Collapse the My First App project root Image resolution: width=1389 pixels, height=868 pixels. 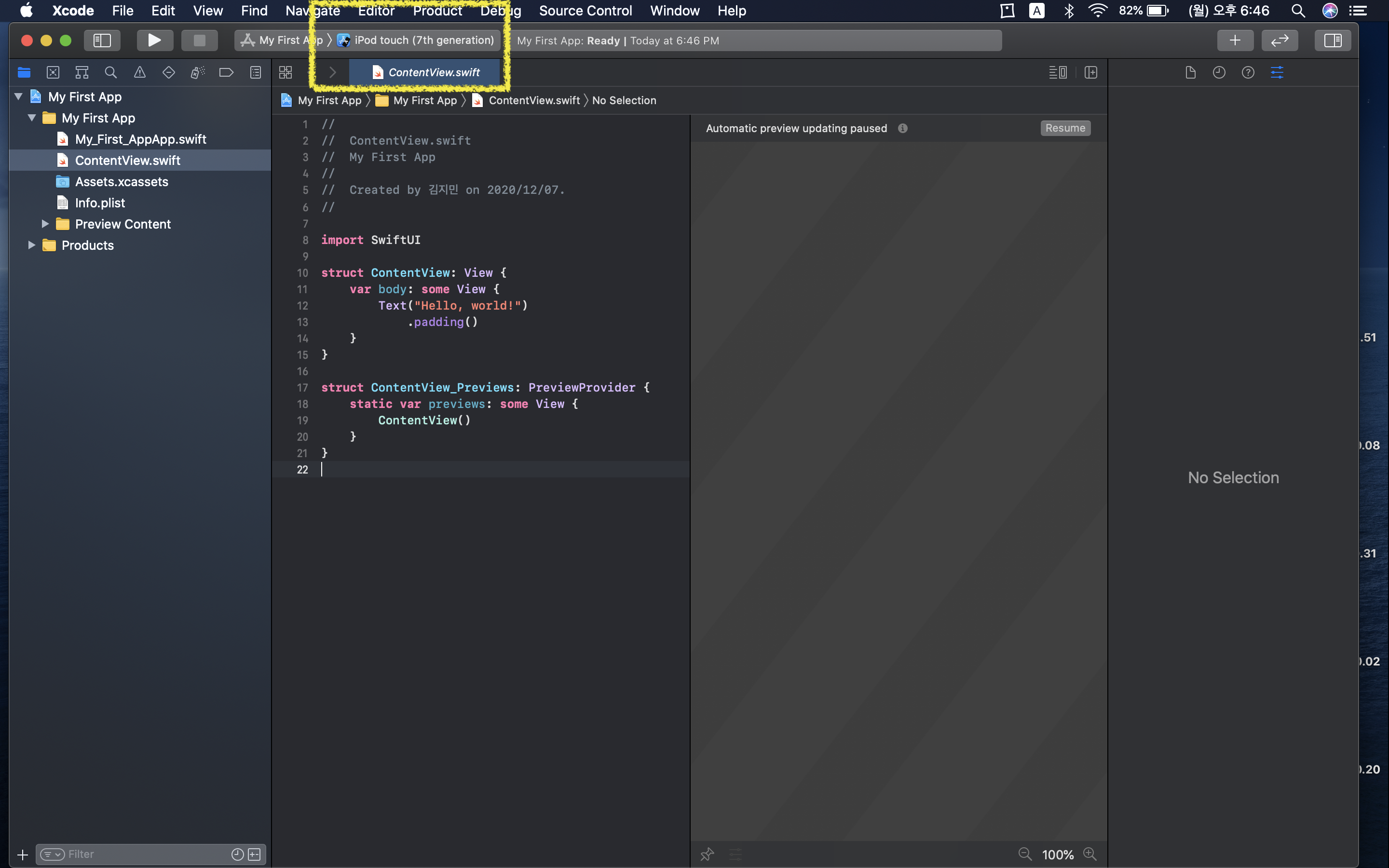pyautogui.click(x=18, y=96)
